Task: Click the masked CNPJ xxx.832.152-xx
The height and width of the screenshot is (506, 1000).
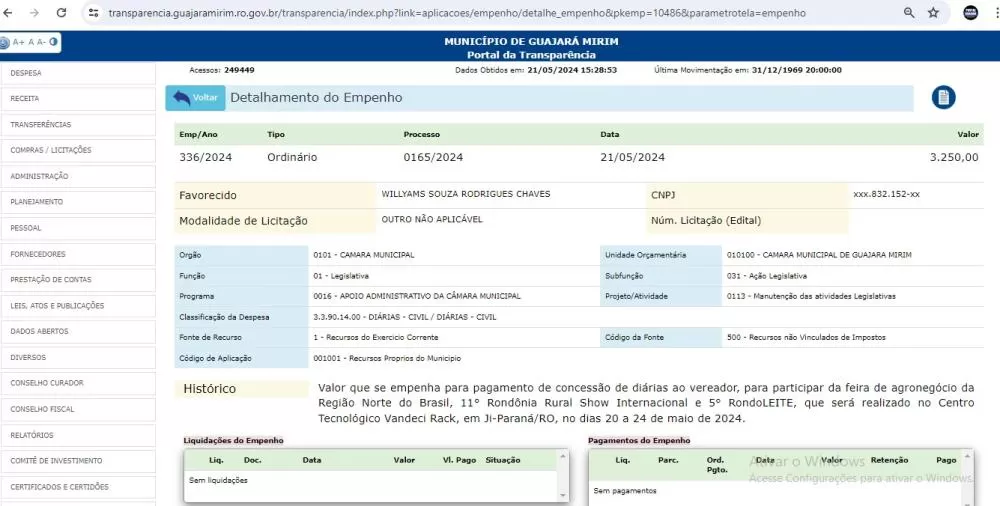Action: [x=886, y=194]
